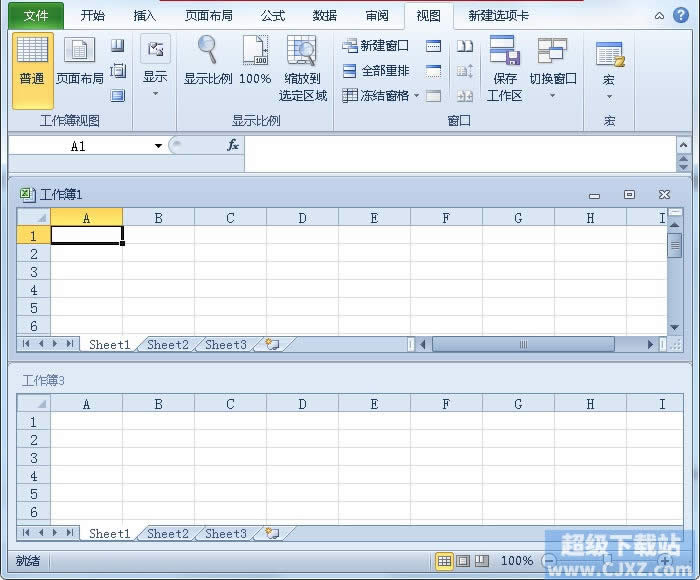Click vertical scrollbar thumb in 工作簿1

tap(675, 245)
